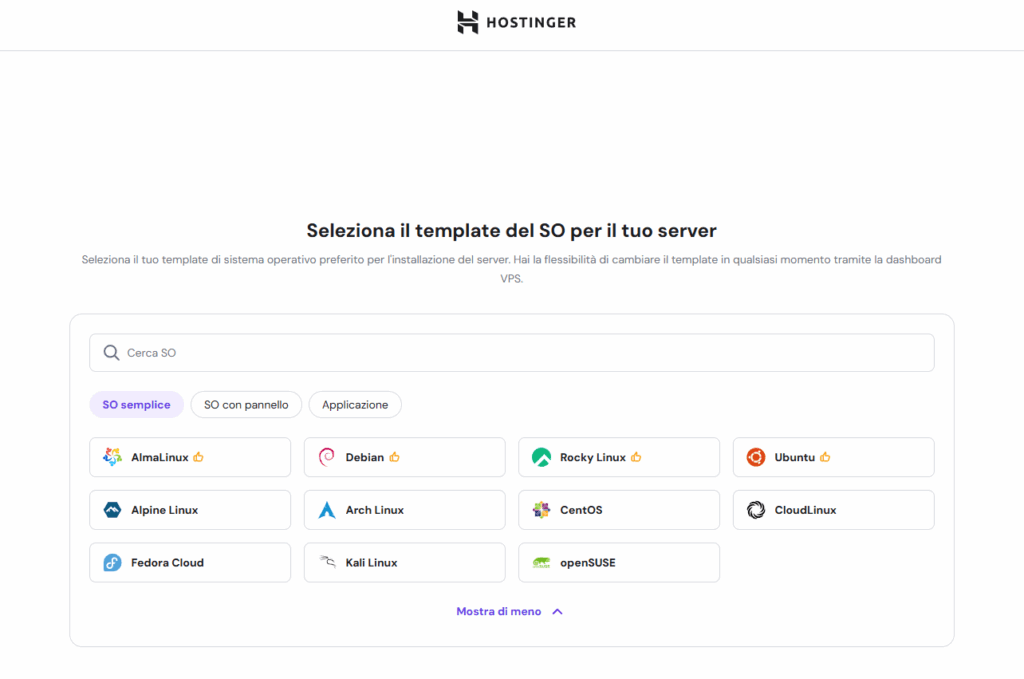Choose the Ubuntu label
The width and height of the screenshot is (1024, 679).
[795, 457]
